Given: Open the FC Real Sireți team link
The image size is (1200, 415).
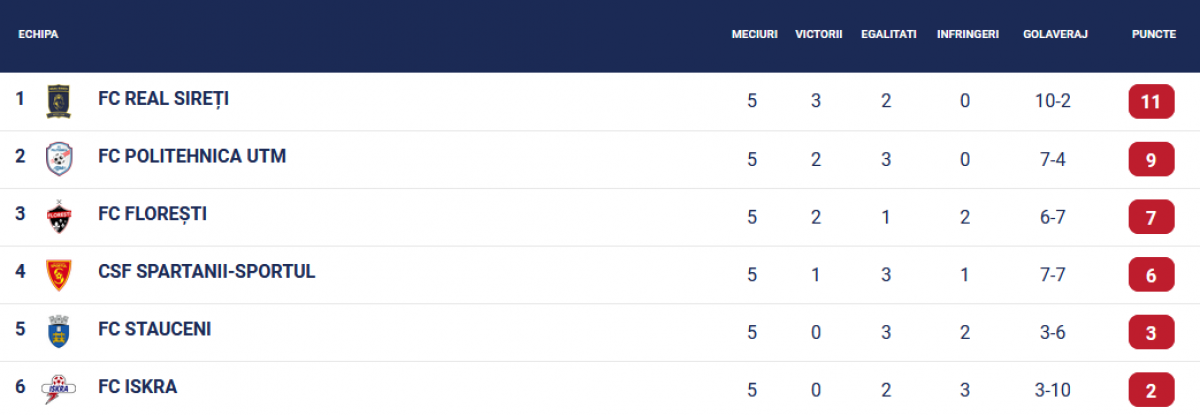Looking at the screenshot, I should pyautogui.click(x=164, y=98).
